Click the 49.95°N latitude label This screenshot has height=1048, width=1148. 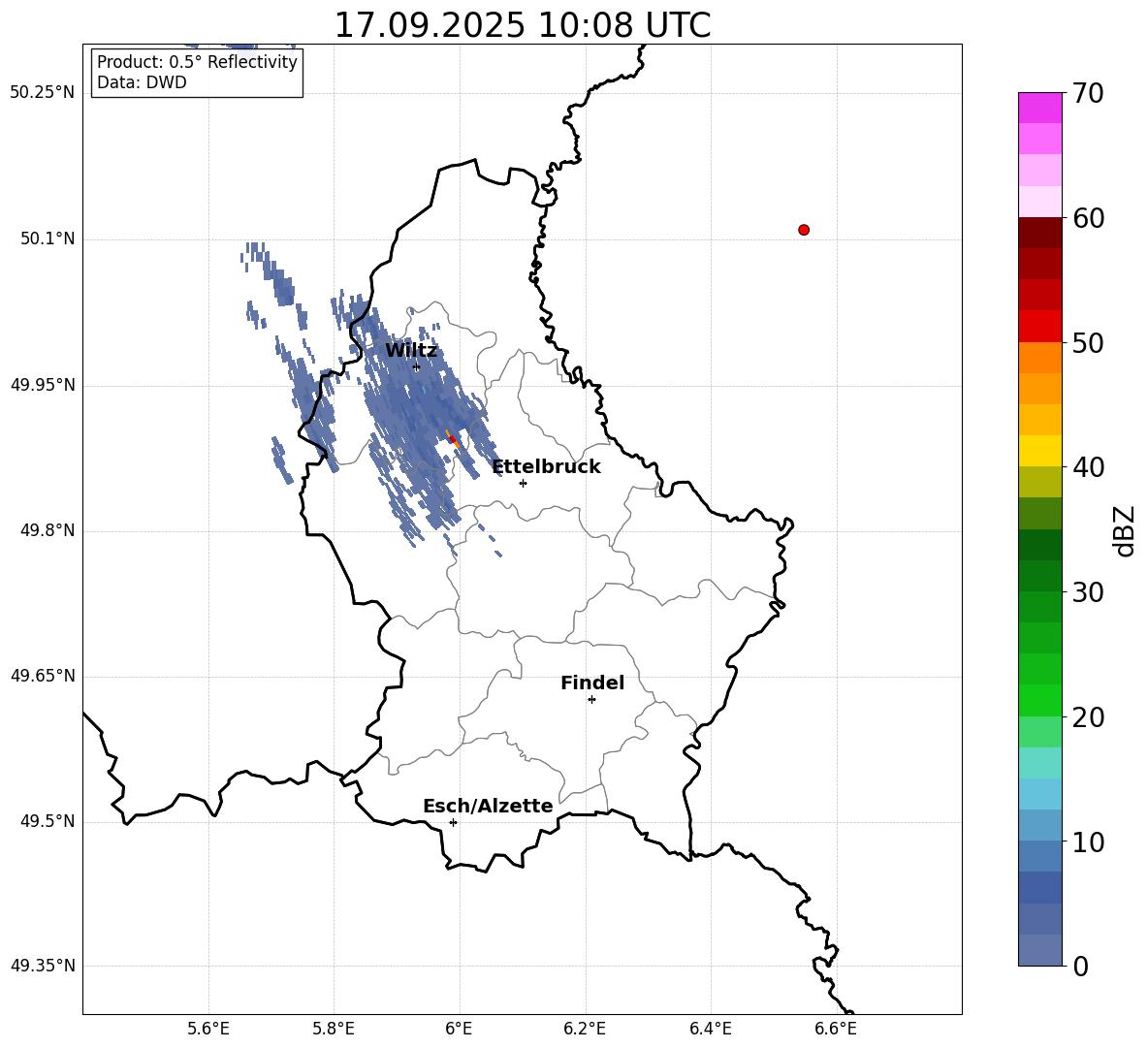click(x=43, y=385)
